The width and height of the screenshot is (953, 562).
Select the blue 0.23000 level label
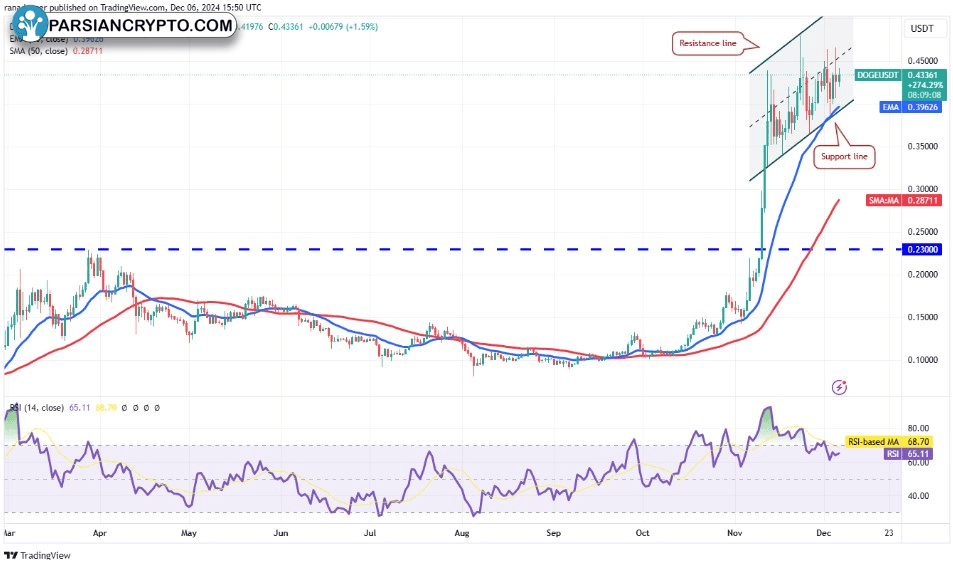pyautogui.click(x=924, y=249)
